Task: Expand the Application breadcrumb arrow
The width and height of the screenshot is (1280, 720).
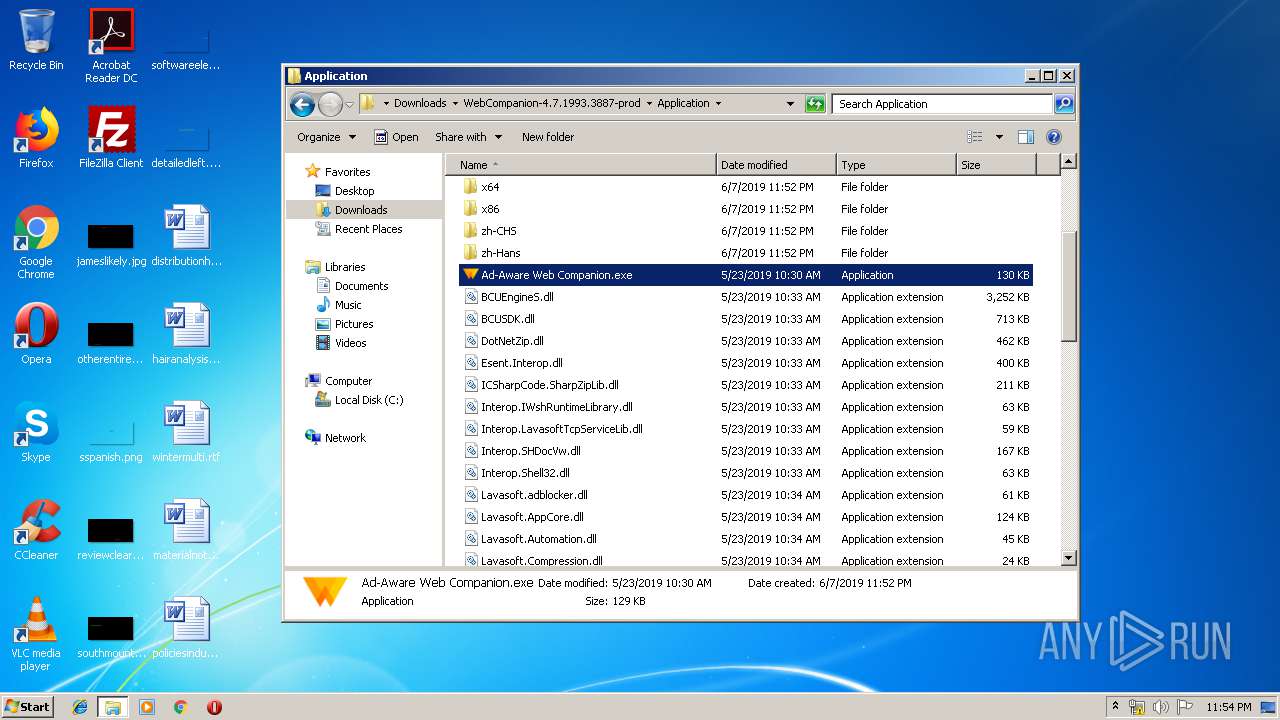Action: tap(718, 104)
